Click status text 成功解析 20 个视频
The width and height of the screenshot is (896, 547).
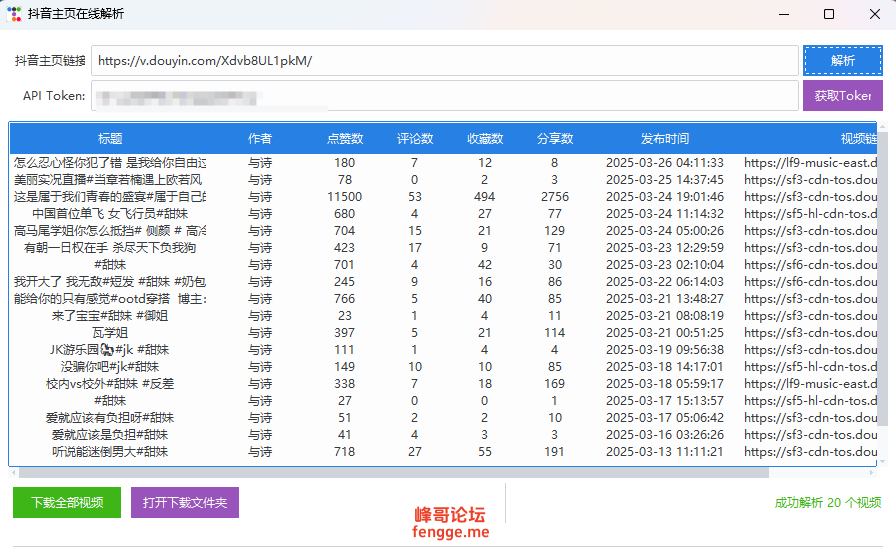click(828, 502)
